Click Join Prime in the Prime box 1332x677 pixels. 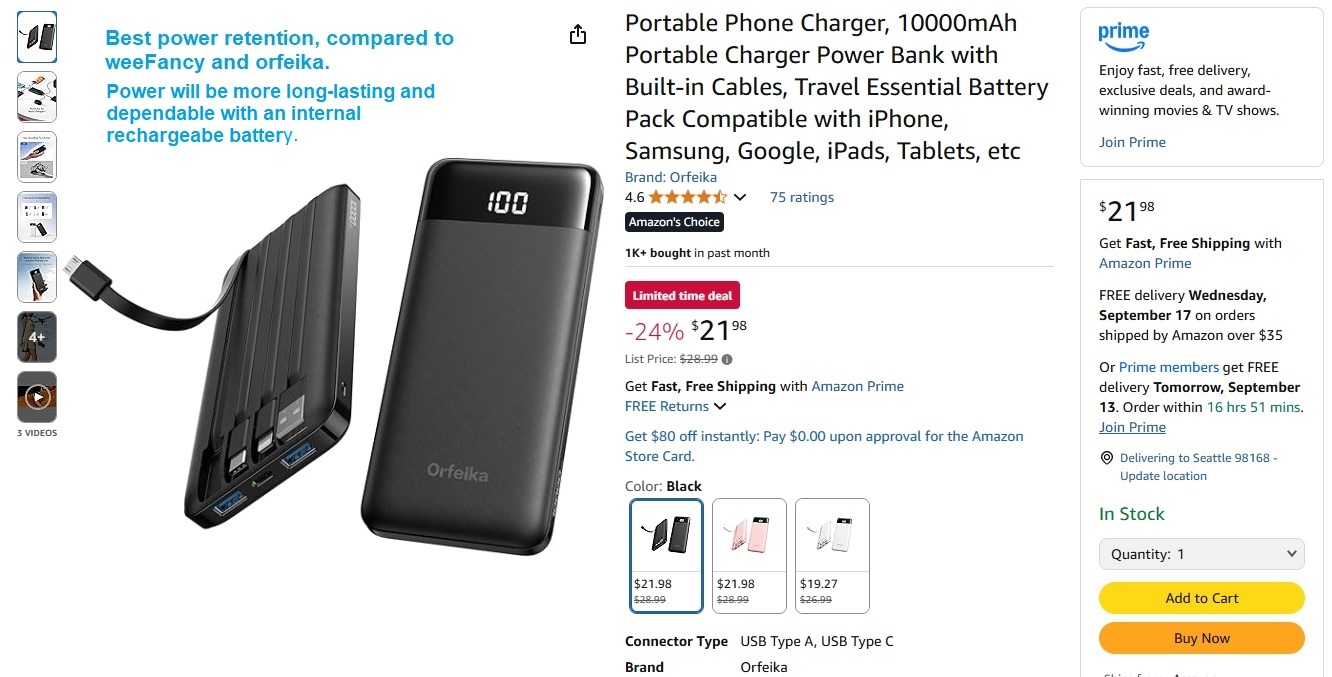coord(1132,142)
